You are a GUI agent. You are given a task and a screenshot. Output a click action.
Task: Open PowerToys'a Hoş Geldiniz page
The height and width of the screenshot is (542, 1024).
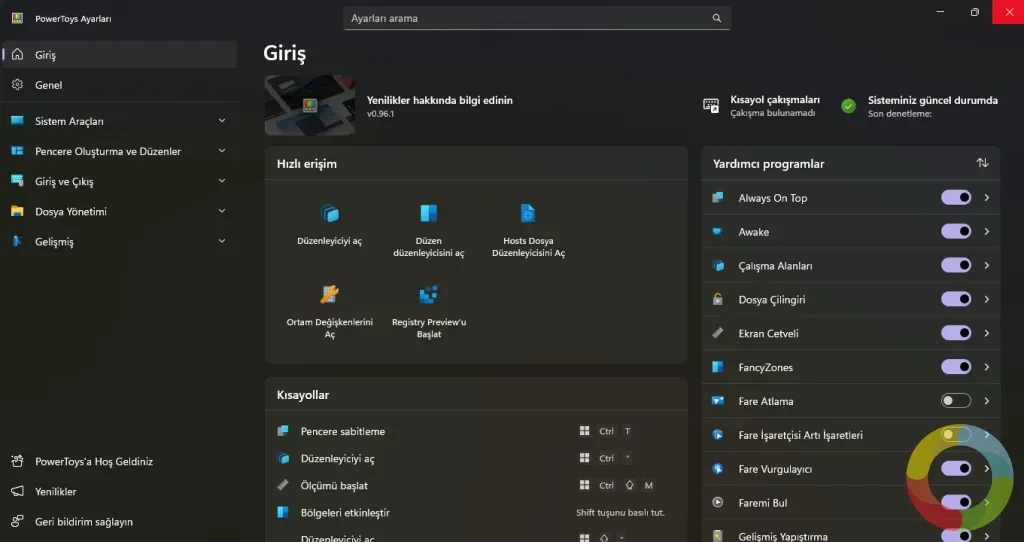click(120, 461)
